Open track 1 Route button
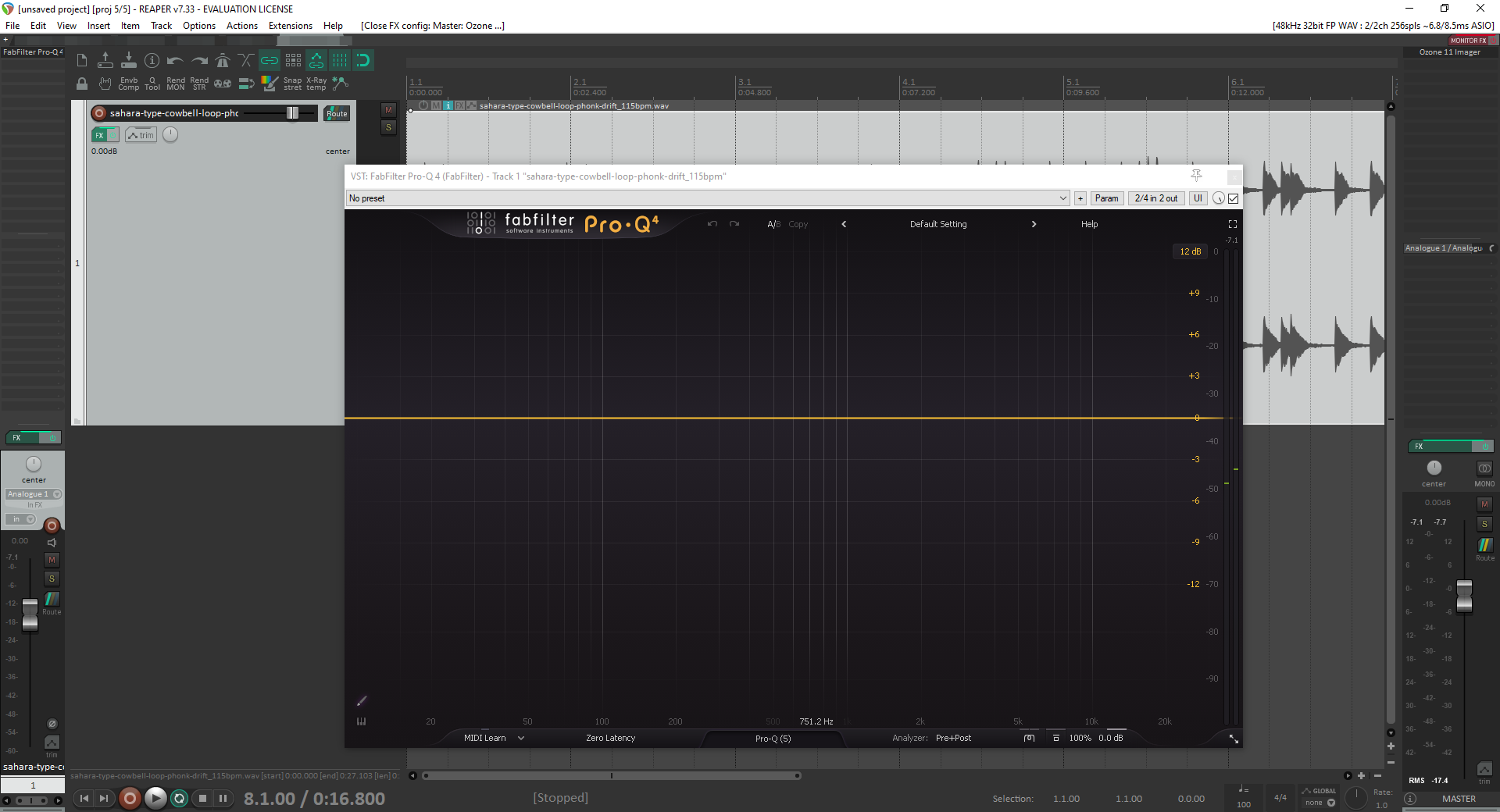1500x812 pixels. point(337,114)
